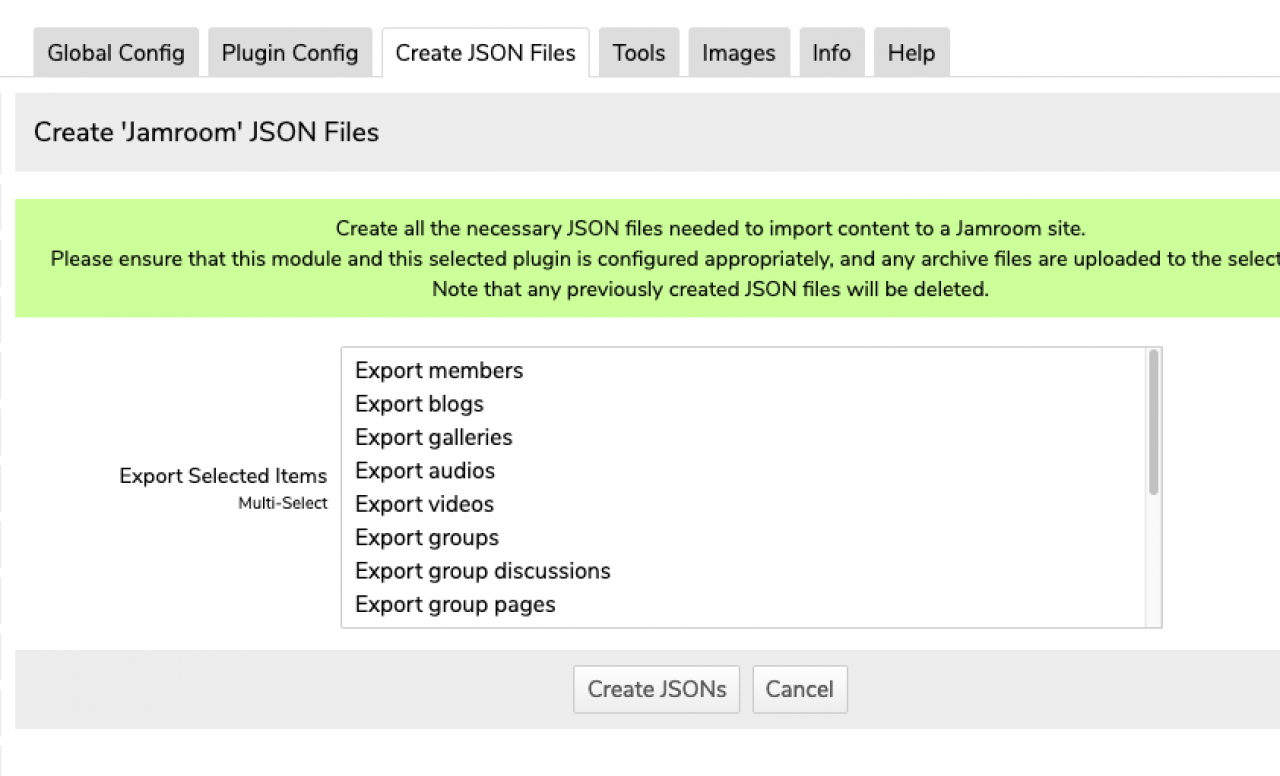Pick the Export group discussions item
The width and height of the screenshot is (1280, 776).
482,571
